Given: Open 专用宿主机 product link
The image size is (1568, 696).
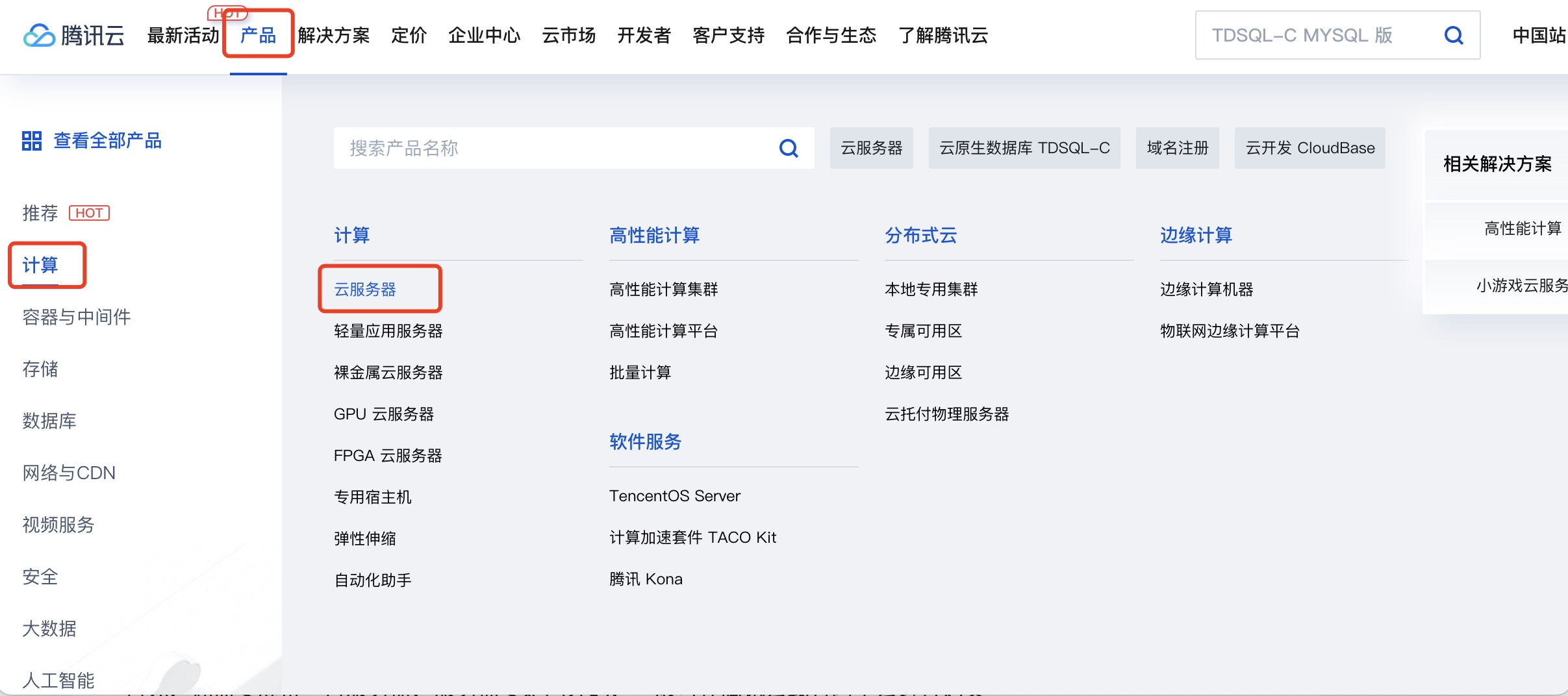Looking at the screenshot, I should point(373,497).
